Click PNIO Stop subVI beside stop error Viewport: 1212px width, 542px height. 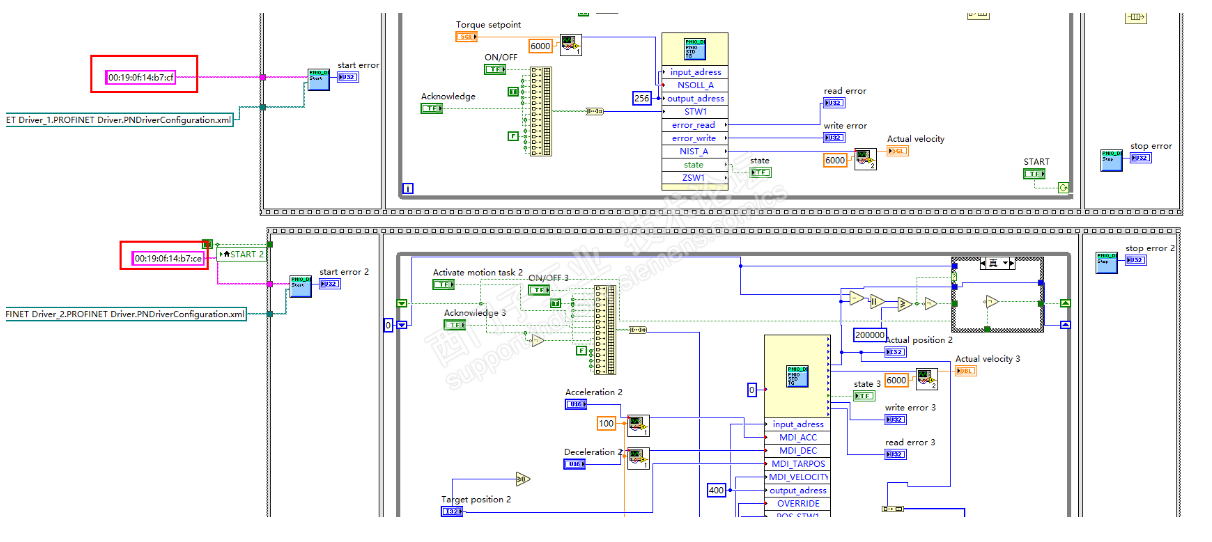[1112, 160]
